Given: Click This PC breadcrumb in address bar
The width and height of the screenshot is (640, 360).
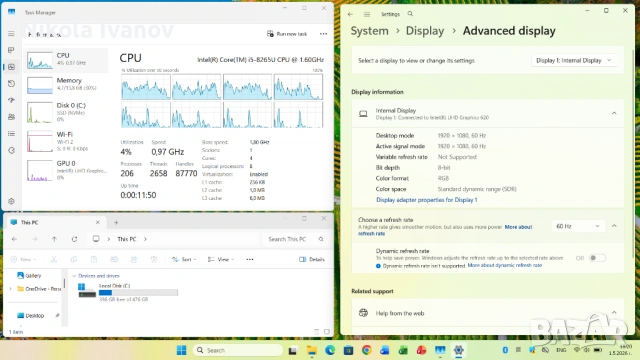Looking at the screenshot, I should tap(127, 239).
